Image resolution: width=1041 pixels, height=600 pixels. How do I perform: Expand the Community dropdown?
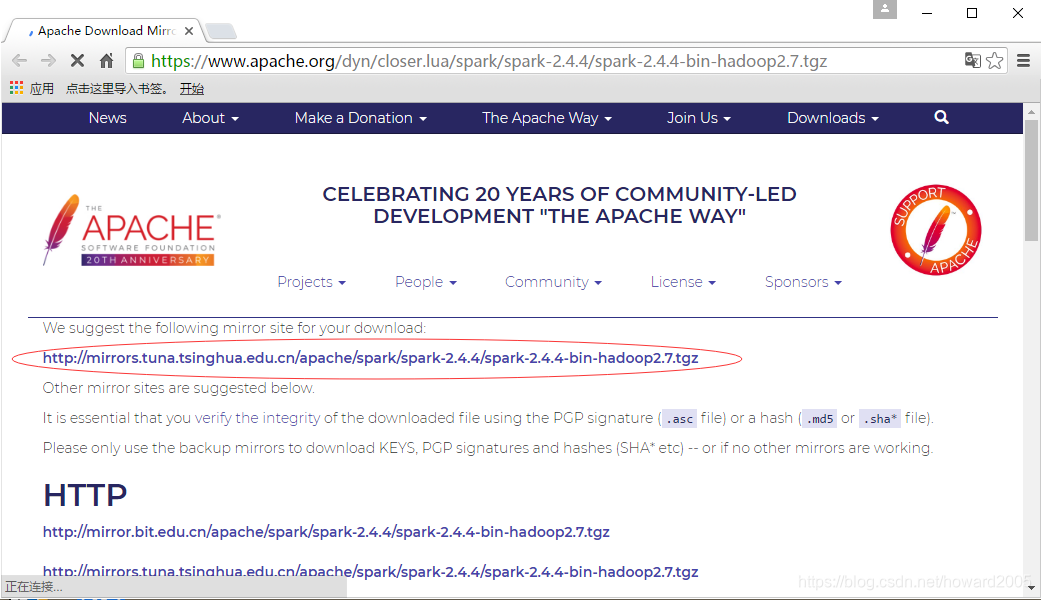[x=553, y=282]
